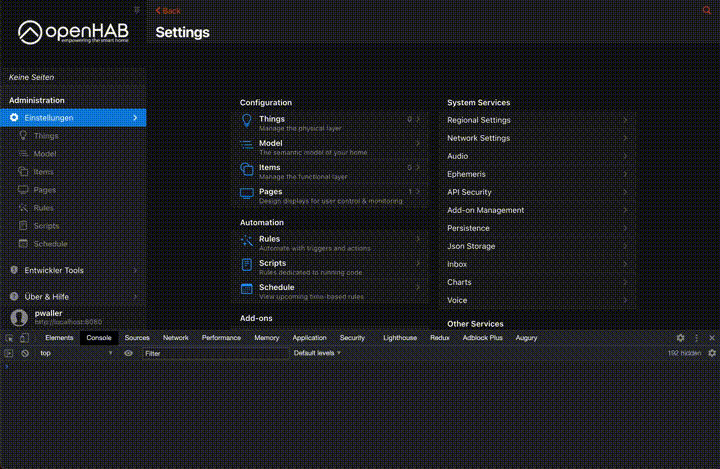Click the pin sidebar icon
The height and width of the screenshot is (469, 720).
tap(137, 10)
